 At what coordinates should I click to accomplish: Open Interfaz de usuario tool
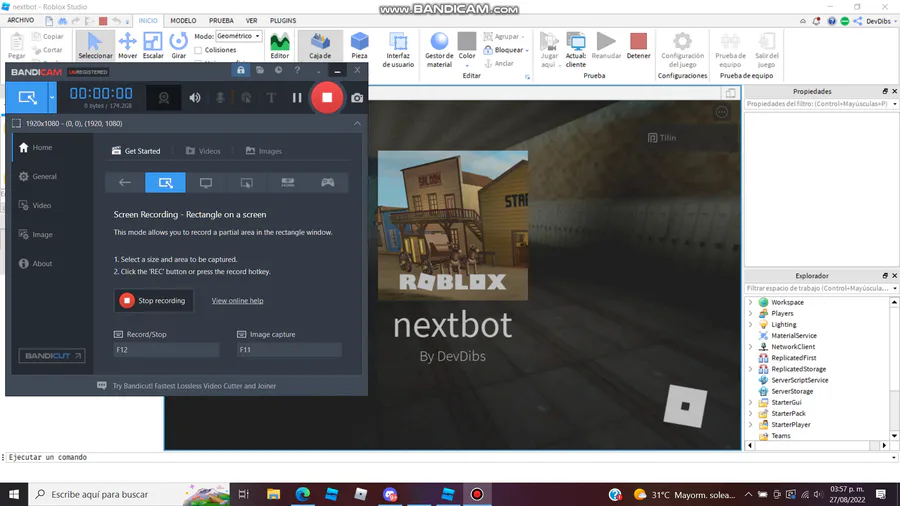point(398,50)
